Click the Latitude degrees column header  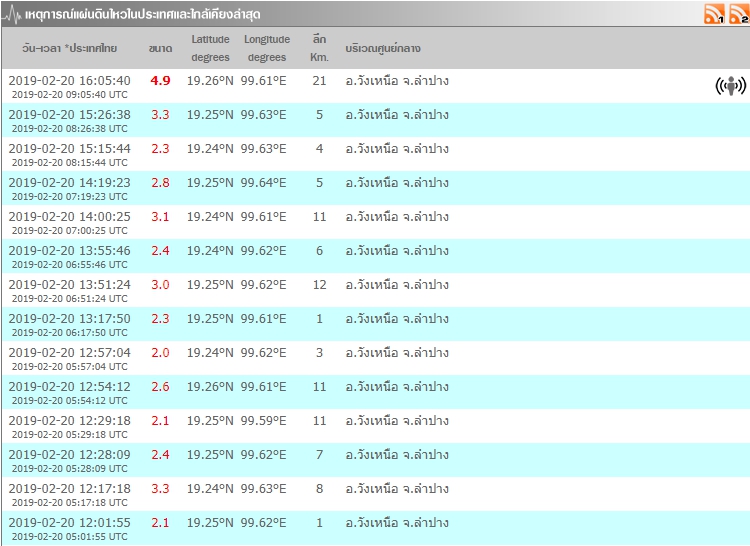(x=210, y=48)
